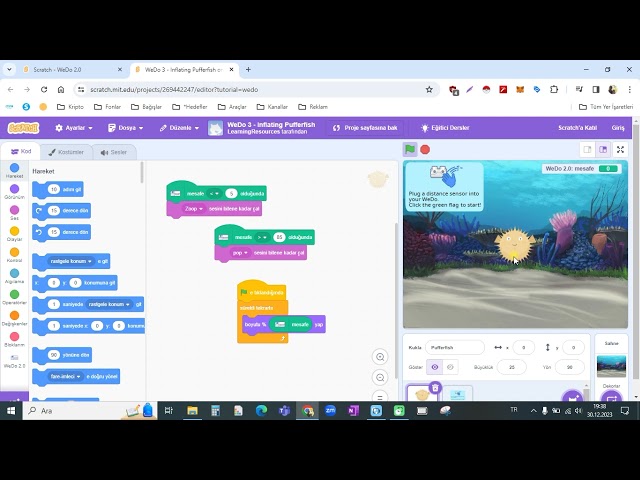The image size is (640, 480).
Task: Open the Araçlar bookmarks folder
Action: (x=232, y=107)
